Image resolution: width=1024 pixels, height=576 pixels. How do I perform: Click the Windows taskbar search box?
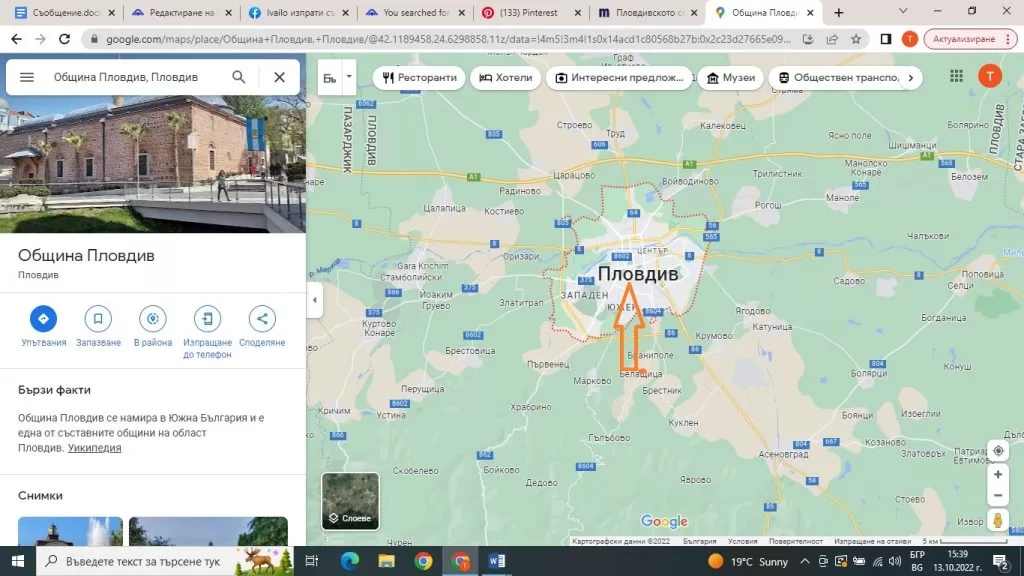(166, 561)
